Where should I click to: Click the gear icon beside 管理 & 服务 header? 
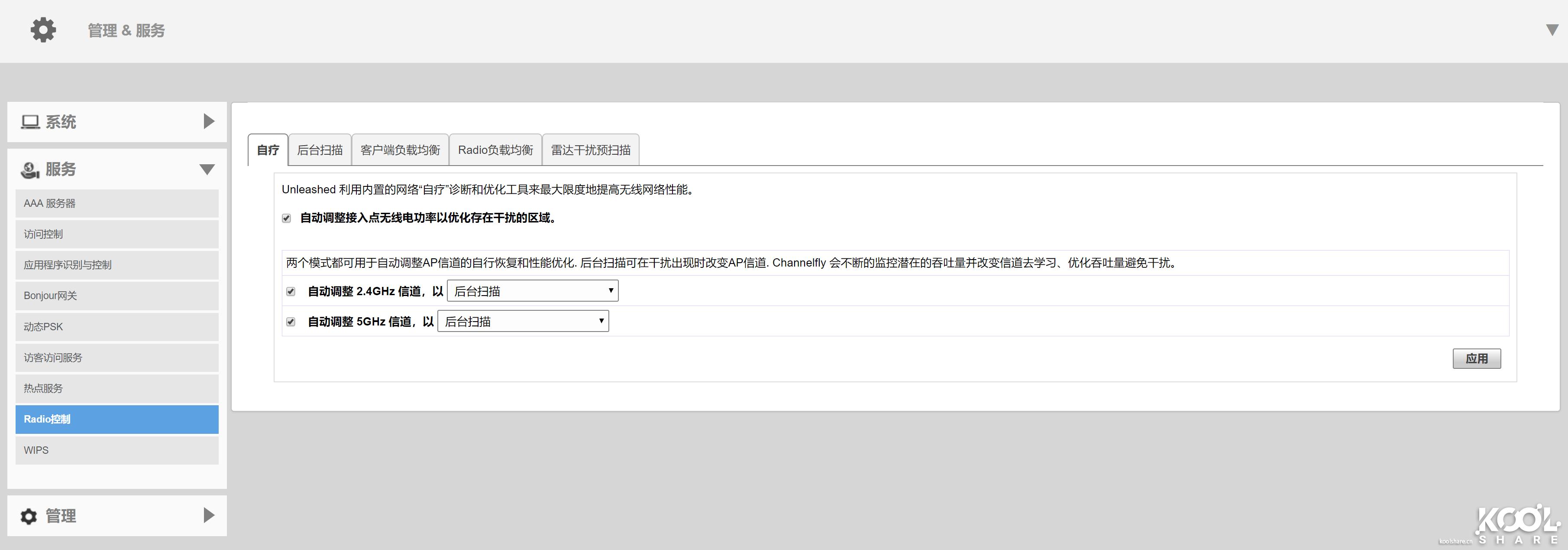(x=42, y=29)
